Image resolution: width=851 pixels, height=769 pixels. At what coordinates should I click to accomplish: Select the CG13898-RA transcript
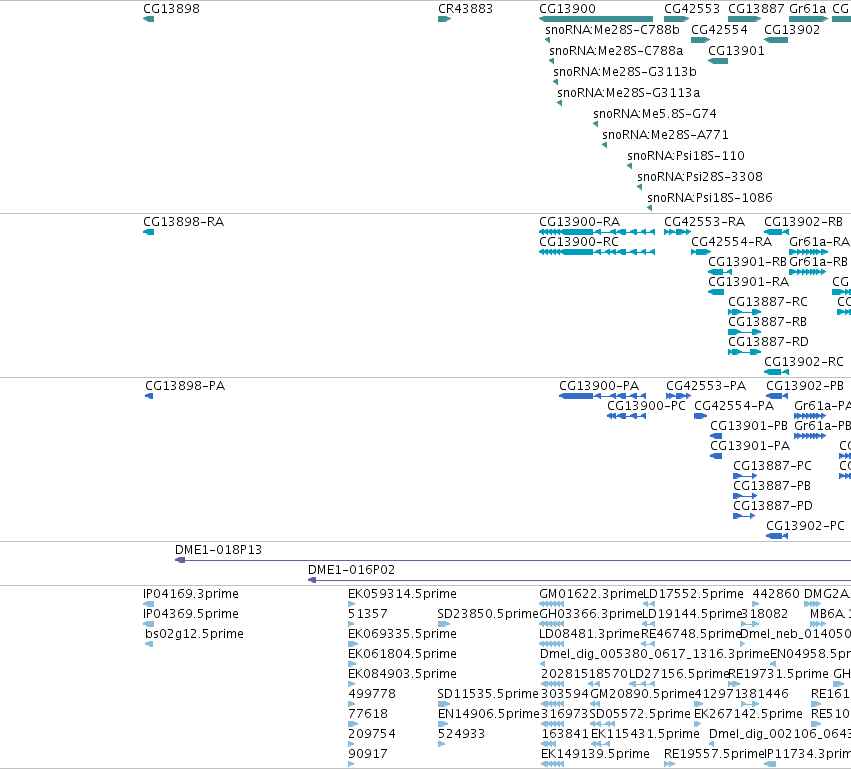149,232
